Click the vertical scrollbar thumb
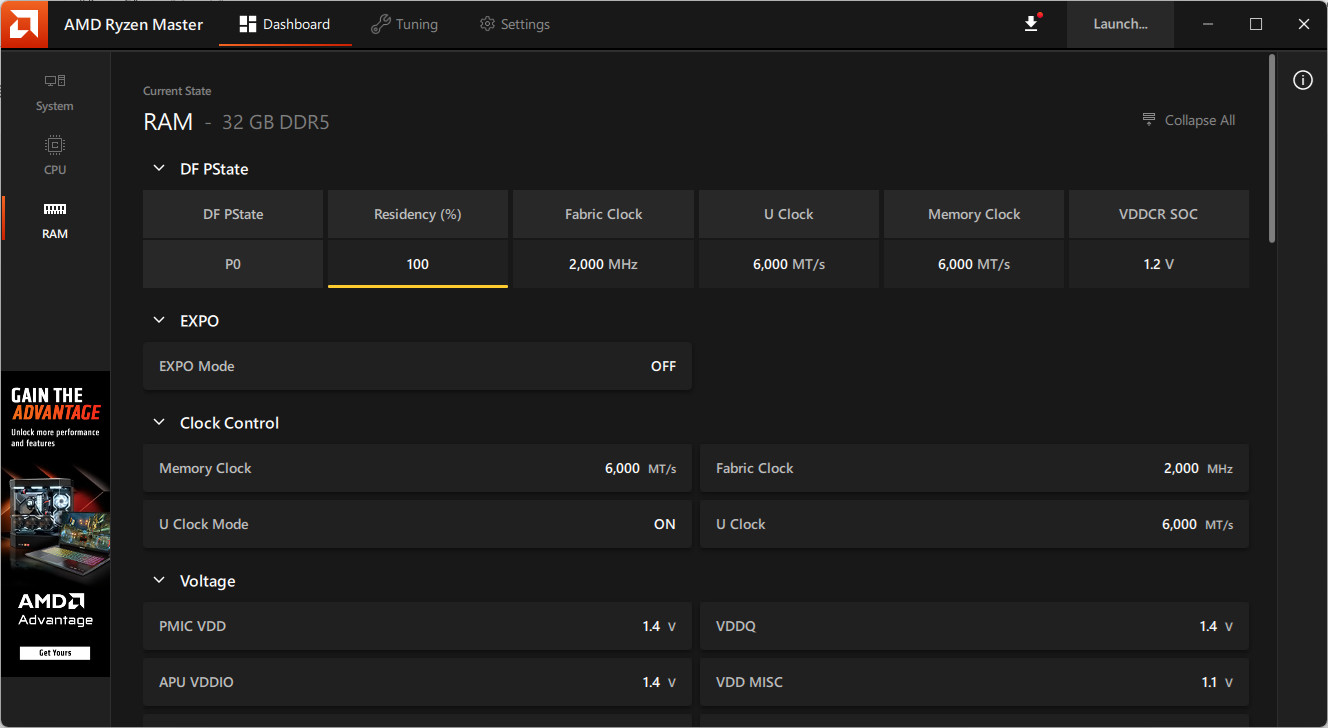Screen dimensions: 1328x728 point(1272,148)
